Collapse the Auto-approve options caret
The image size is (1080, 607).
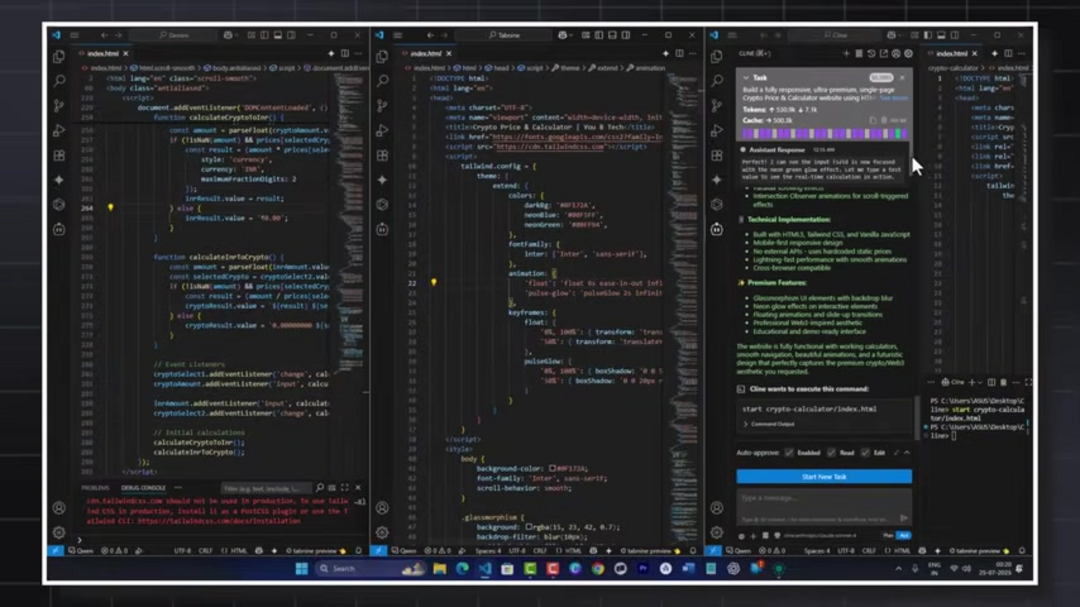(907, 453)
